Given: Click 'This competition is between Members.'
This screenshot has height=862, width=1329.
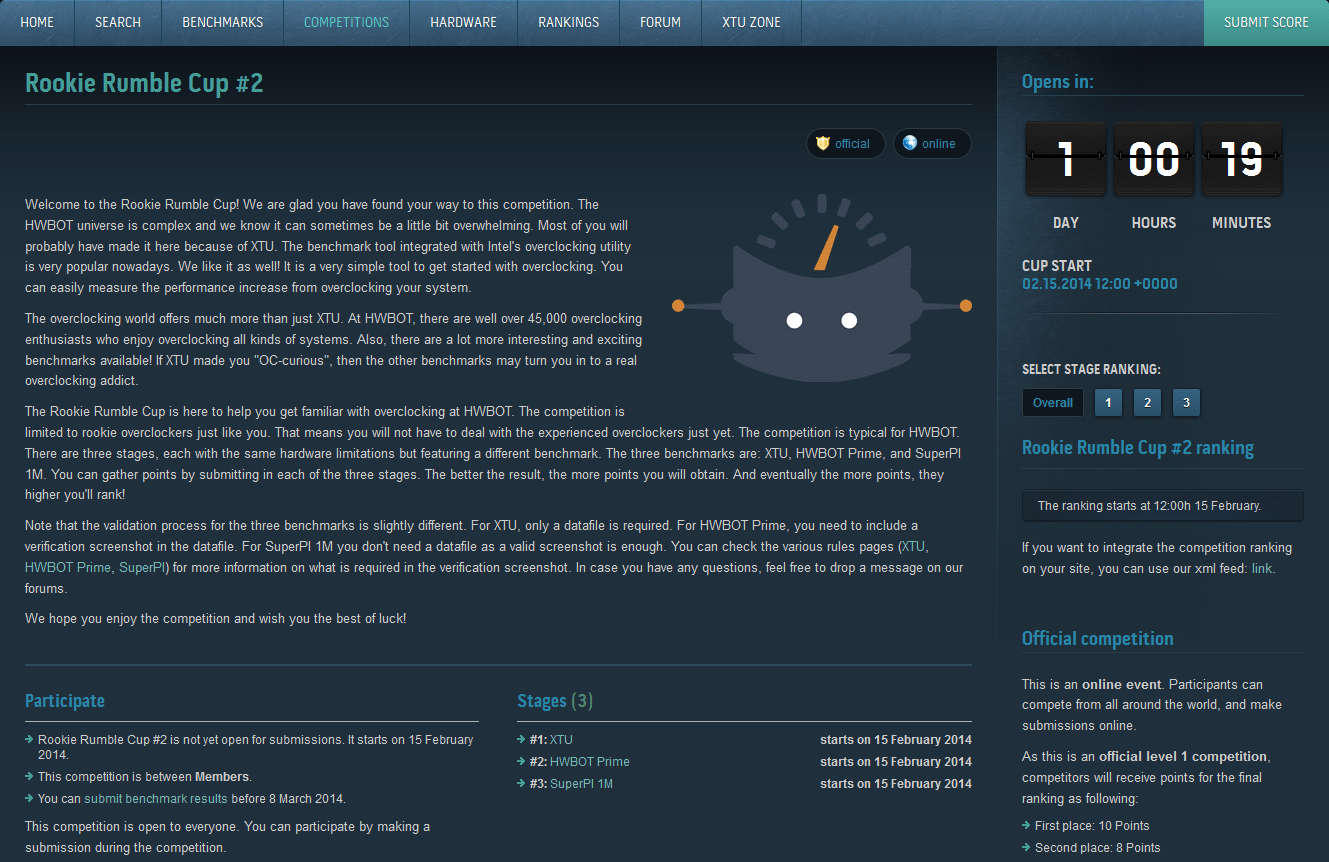Looking at the screenshot, I should 144,777.
